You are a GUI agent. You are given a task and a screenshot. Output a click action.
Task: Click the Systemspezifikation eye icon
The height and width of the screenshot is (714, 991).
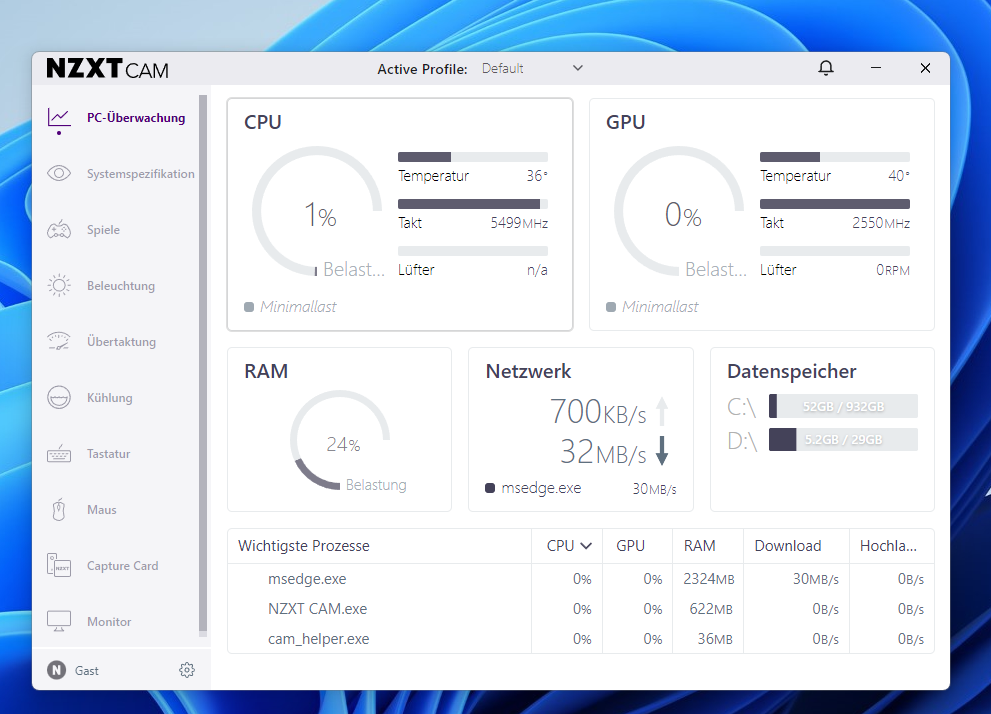coord(59,173)
